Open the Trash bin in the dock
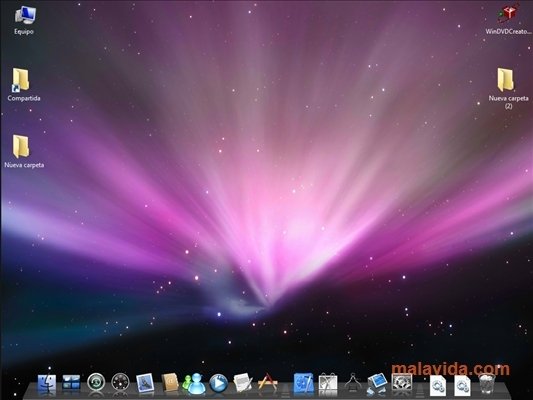The height and width of the screenshot is (400, 533). (x=487, y=384)
